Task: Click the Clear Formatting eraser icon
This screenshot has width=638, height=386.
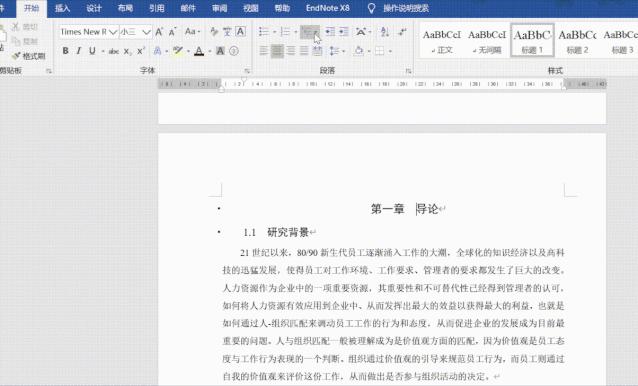Action: click(214, 31)
